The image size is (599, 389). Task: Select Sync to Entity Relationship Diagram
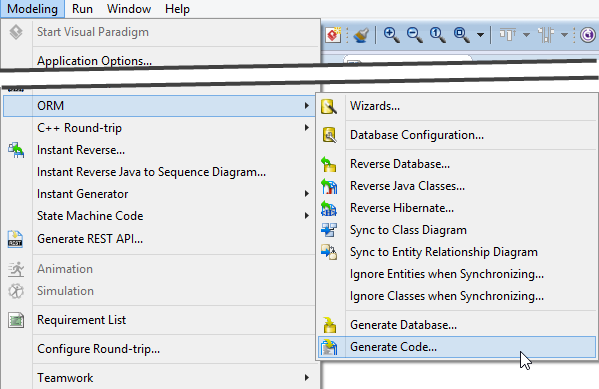click(x=457, y=252)
